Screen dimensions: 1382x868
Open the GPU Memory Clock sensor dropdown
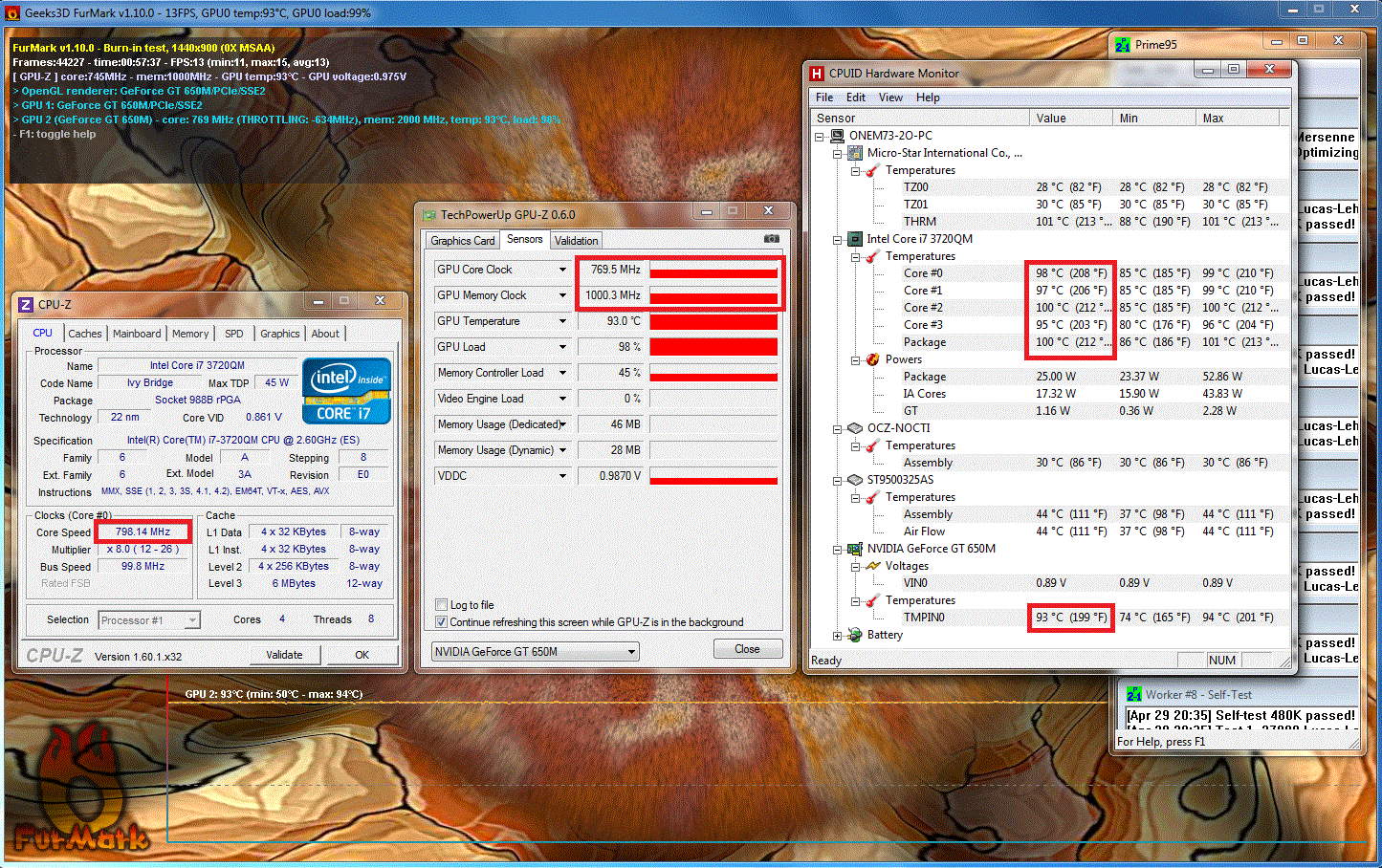pos(562,295)
